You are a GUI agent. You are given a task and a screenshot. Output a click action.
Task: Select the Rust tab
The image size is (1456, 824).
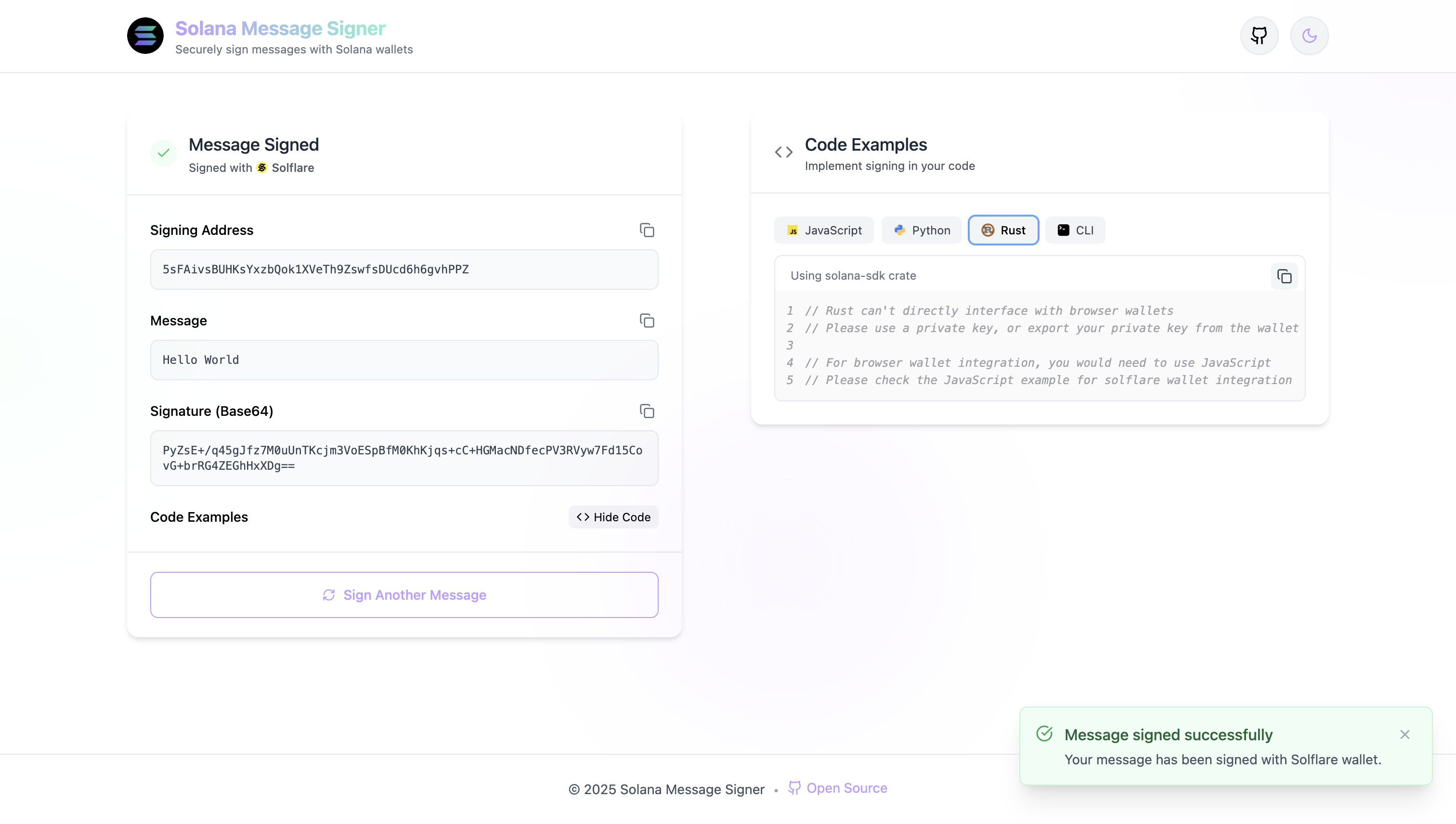point(1003,231)
